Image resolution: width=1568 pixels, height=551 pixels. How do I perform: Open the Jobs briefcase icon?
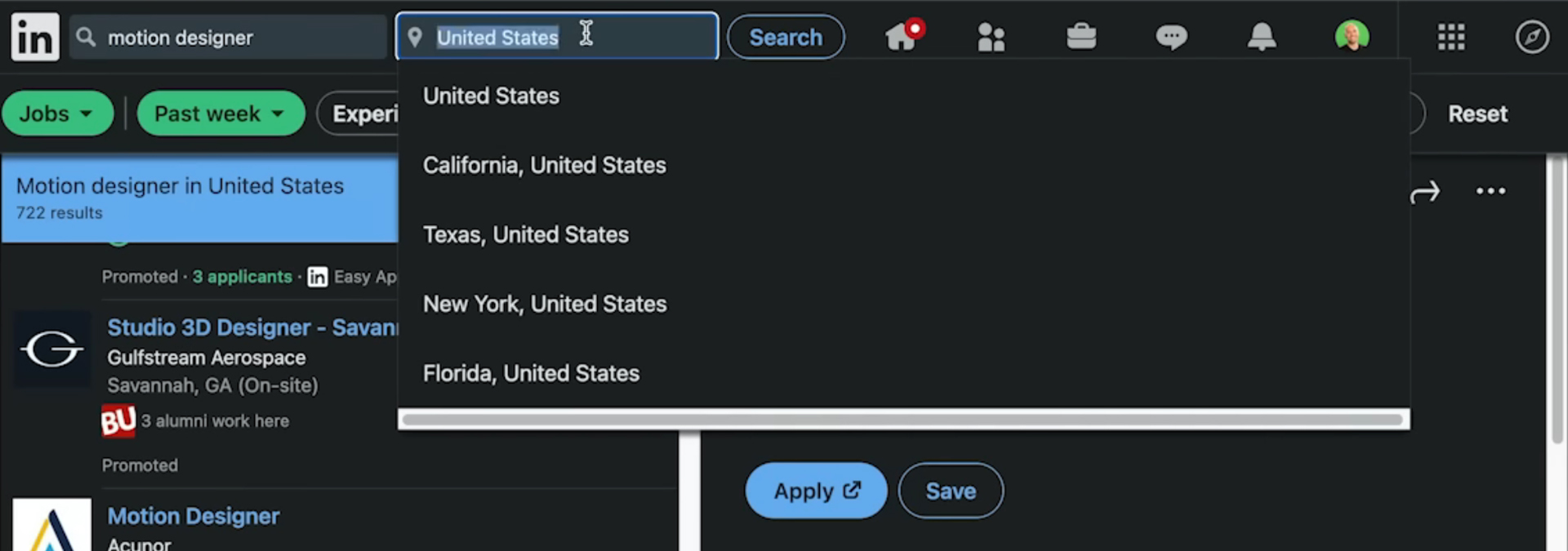1081,37
